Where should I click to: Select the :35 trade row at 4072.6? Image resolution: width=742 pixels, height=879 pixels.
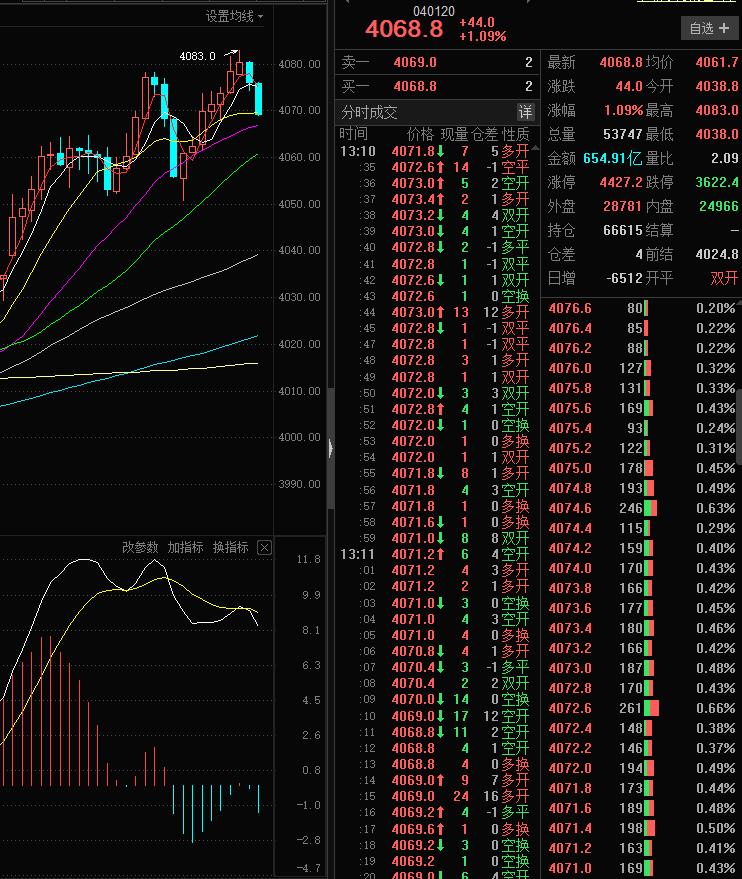click(435, 167)
